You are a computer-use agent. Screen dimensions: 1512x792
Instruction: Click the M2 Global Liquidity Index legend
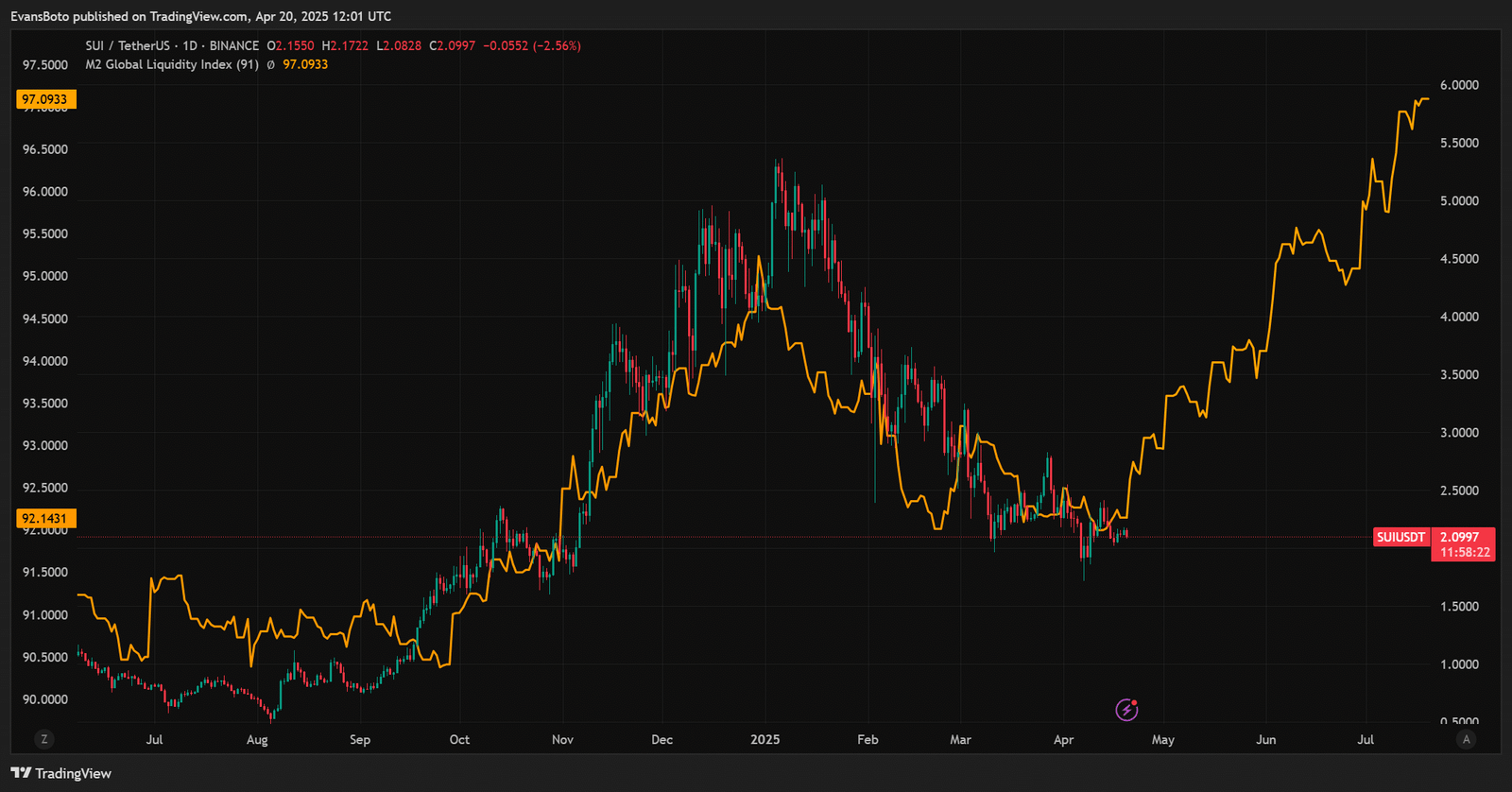pyautogui.click(x=171, y=64)
